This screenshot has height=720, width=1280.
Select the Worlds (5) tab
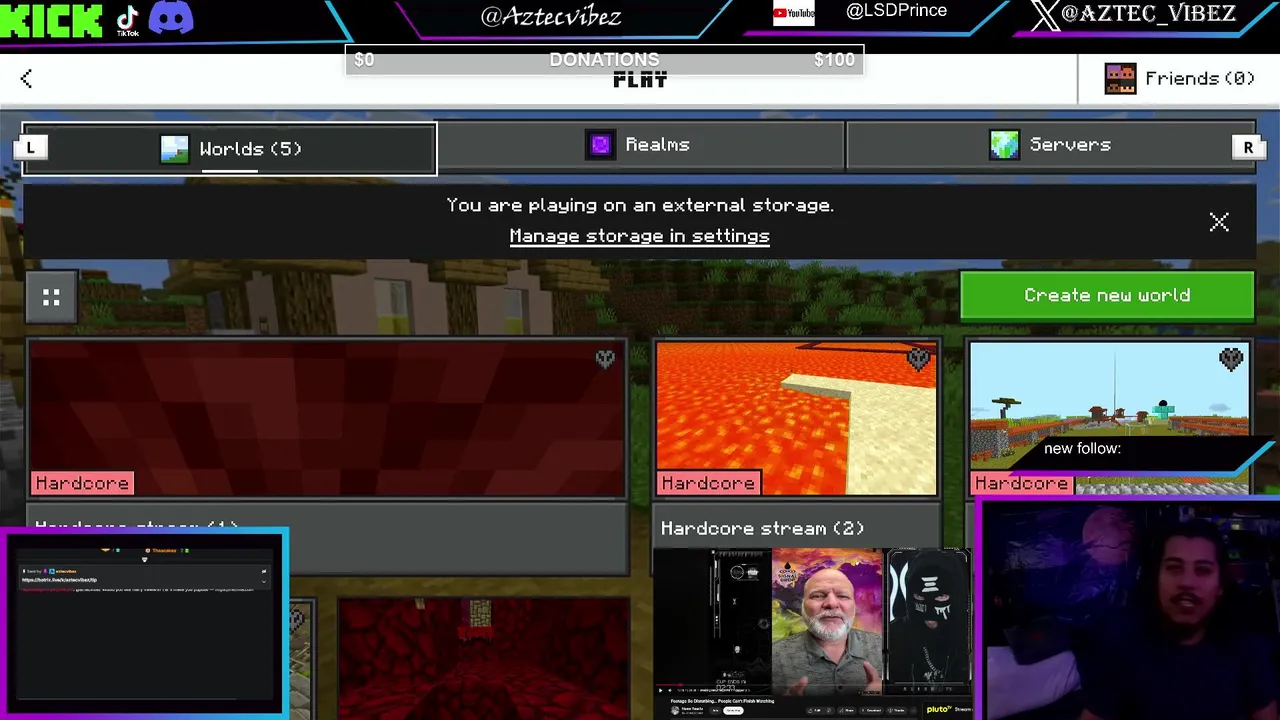pos(229,149)
